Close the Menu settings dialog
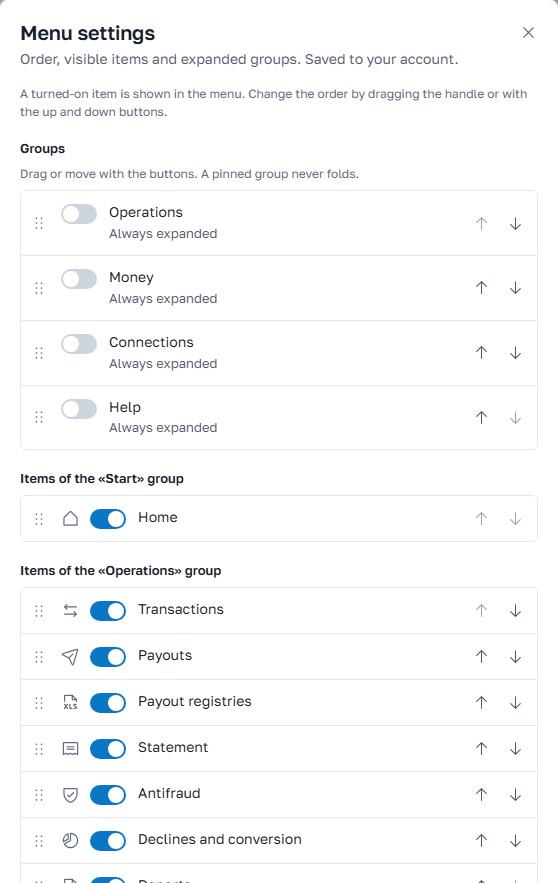 tap(528, 33)
